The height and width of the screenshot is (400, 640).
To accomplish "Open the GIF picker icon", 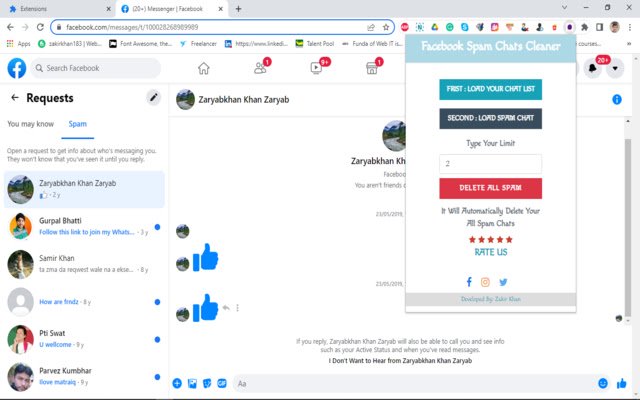I will 222,383.
